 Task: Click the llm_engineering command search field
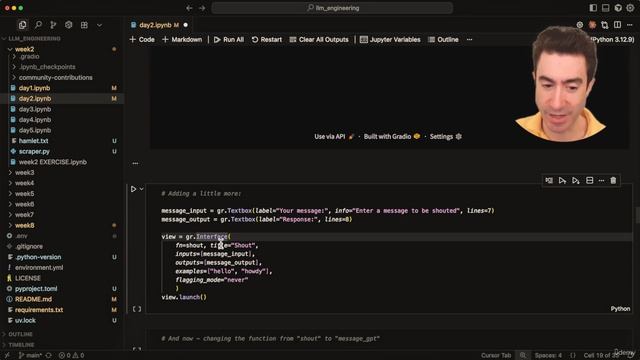332,8
